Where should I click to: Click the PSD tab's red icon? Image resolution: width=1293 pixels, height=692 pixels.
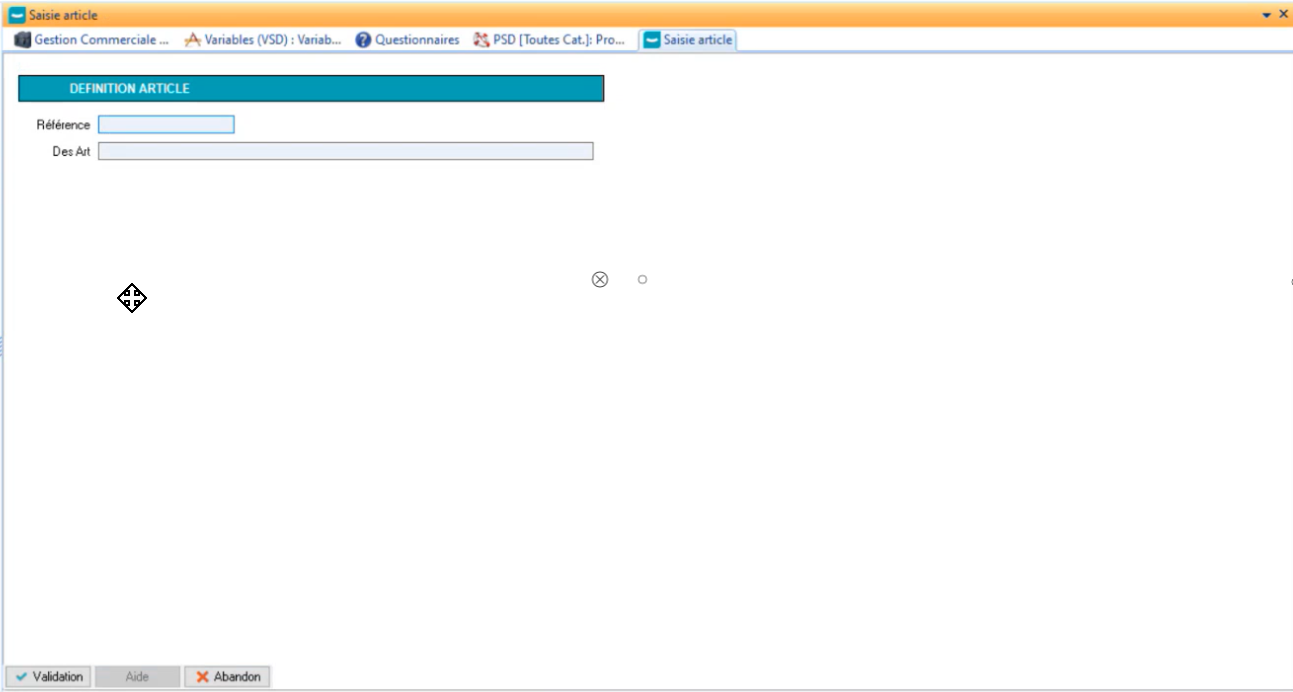pyautogui.click(x=481, y=40)
